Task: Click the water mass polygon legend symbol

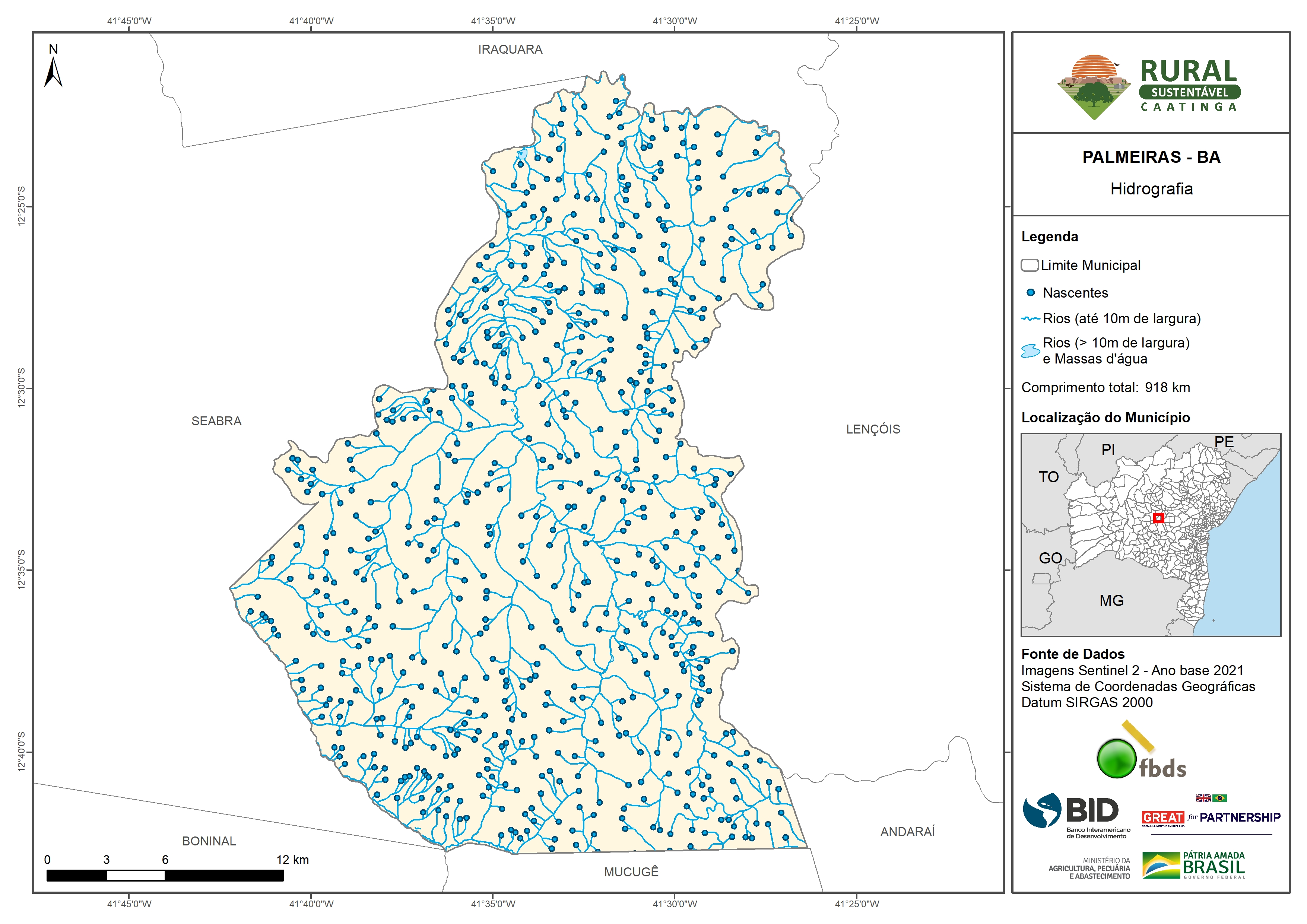Action: [1030, 351]
